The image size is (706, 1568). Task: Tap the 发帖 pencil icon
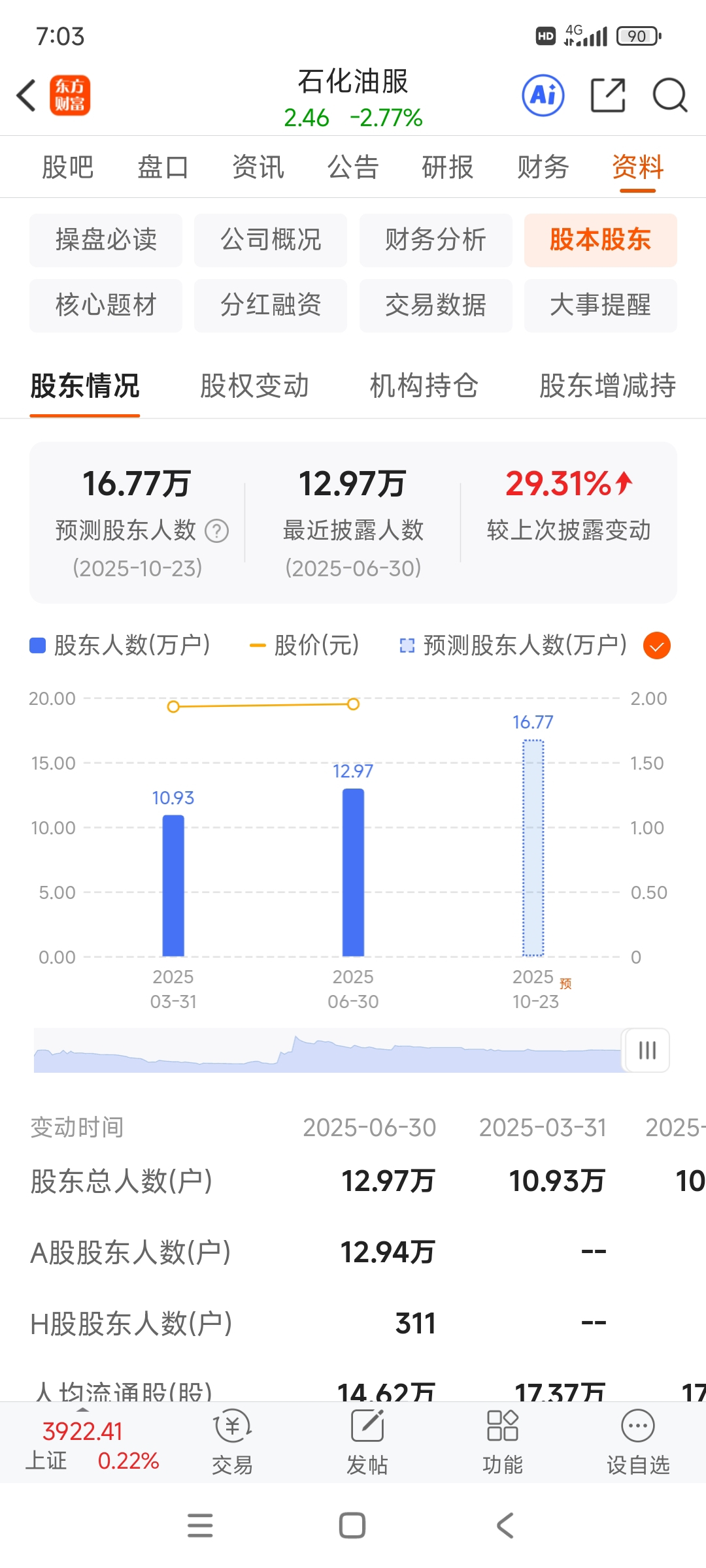(367, 1426)
